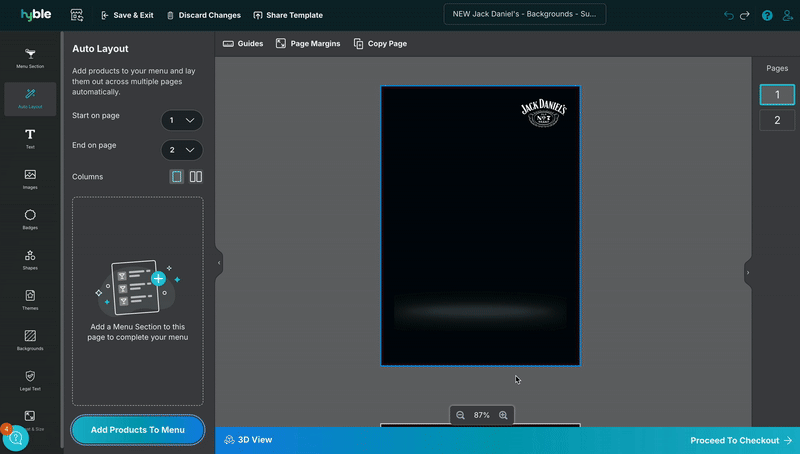Image resolution: width=800 pixels, height=454 pixels.
Task: Select the Jack Daniel's logo on canvas
Action: (544, 113)
